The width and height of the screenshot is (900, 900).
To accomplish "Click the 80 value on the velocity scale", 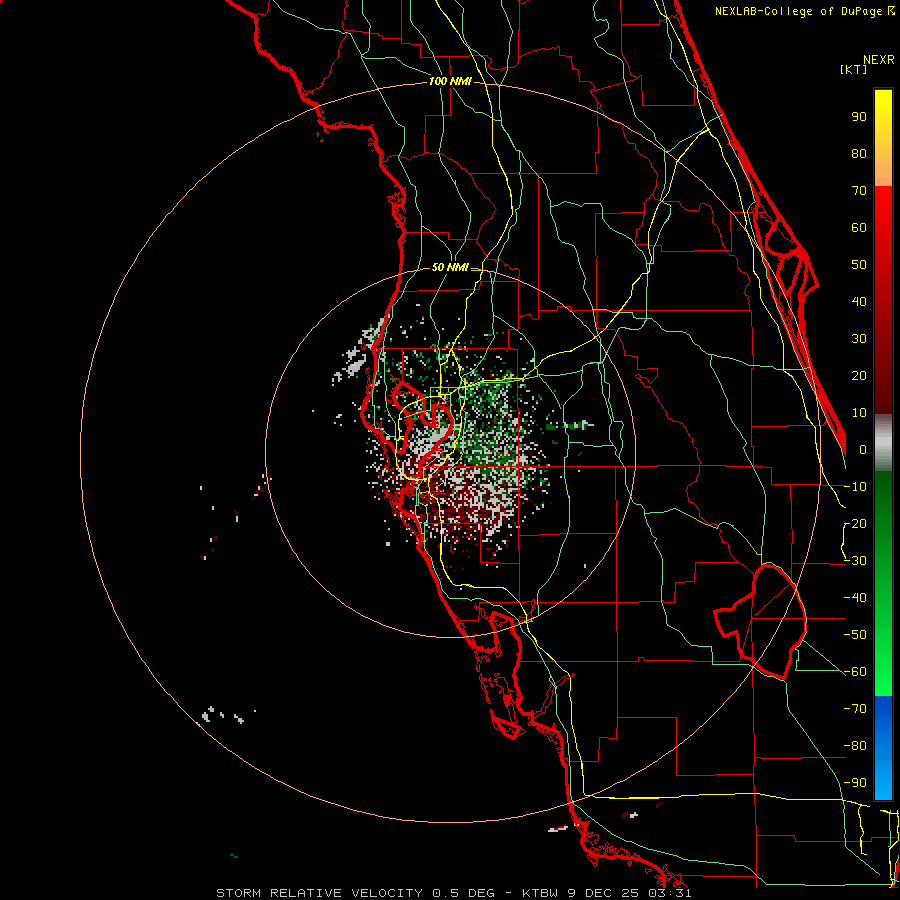I will click(x=859, y=153).
